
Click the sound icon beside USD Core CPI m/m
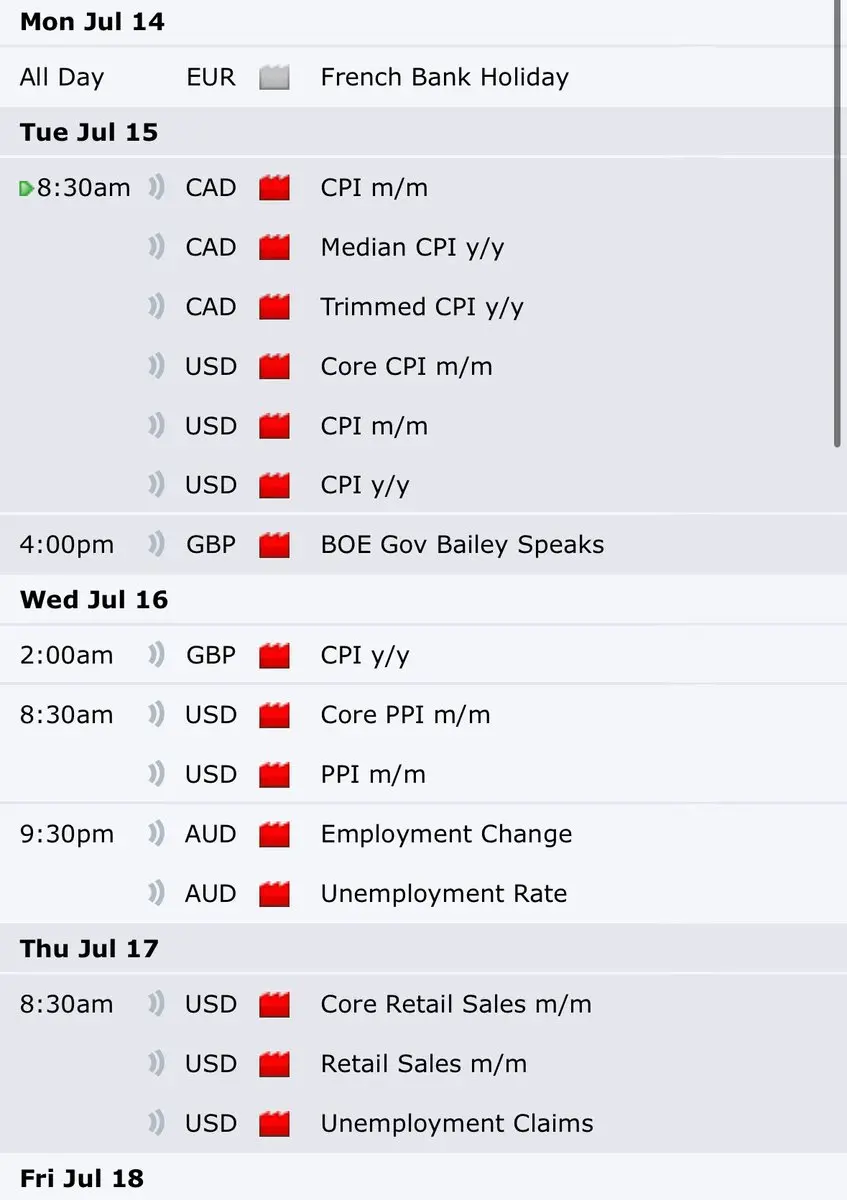tap(156, 366)
